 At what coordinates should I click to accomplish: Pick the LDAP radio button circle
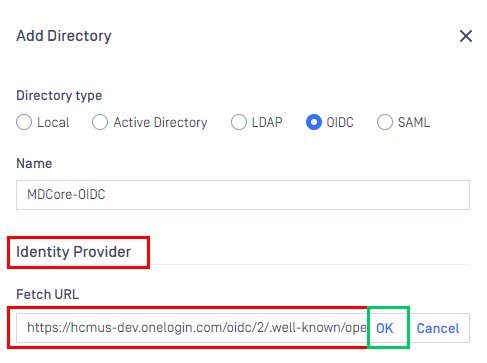(239, 122)
